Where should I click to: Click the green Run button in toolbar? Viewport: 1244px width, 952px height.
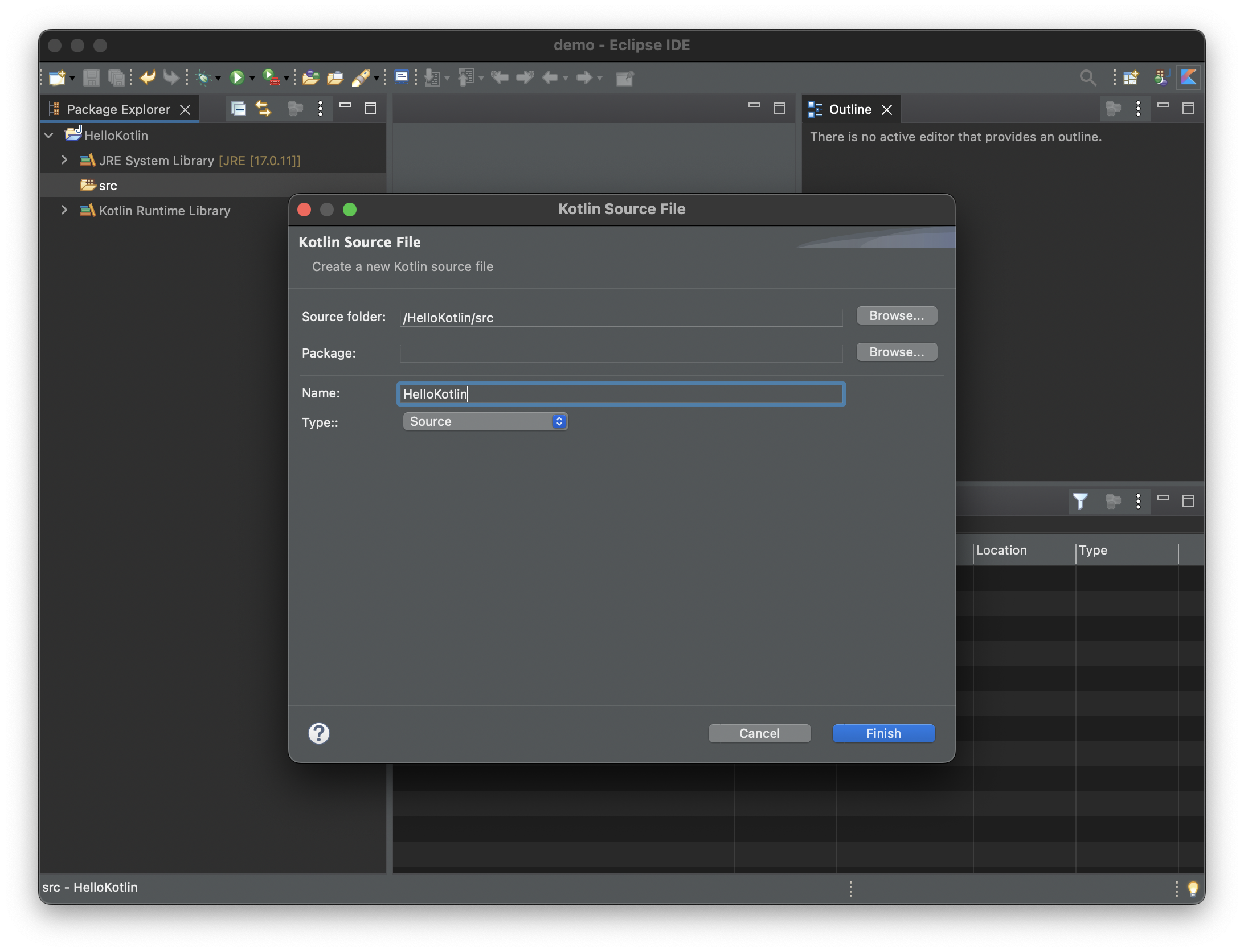[x=237, y=77]
